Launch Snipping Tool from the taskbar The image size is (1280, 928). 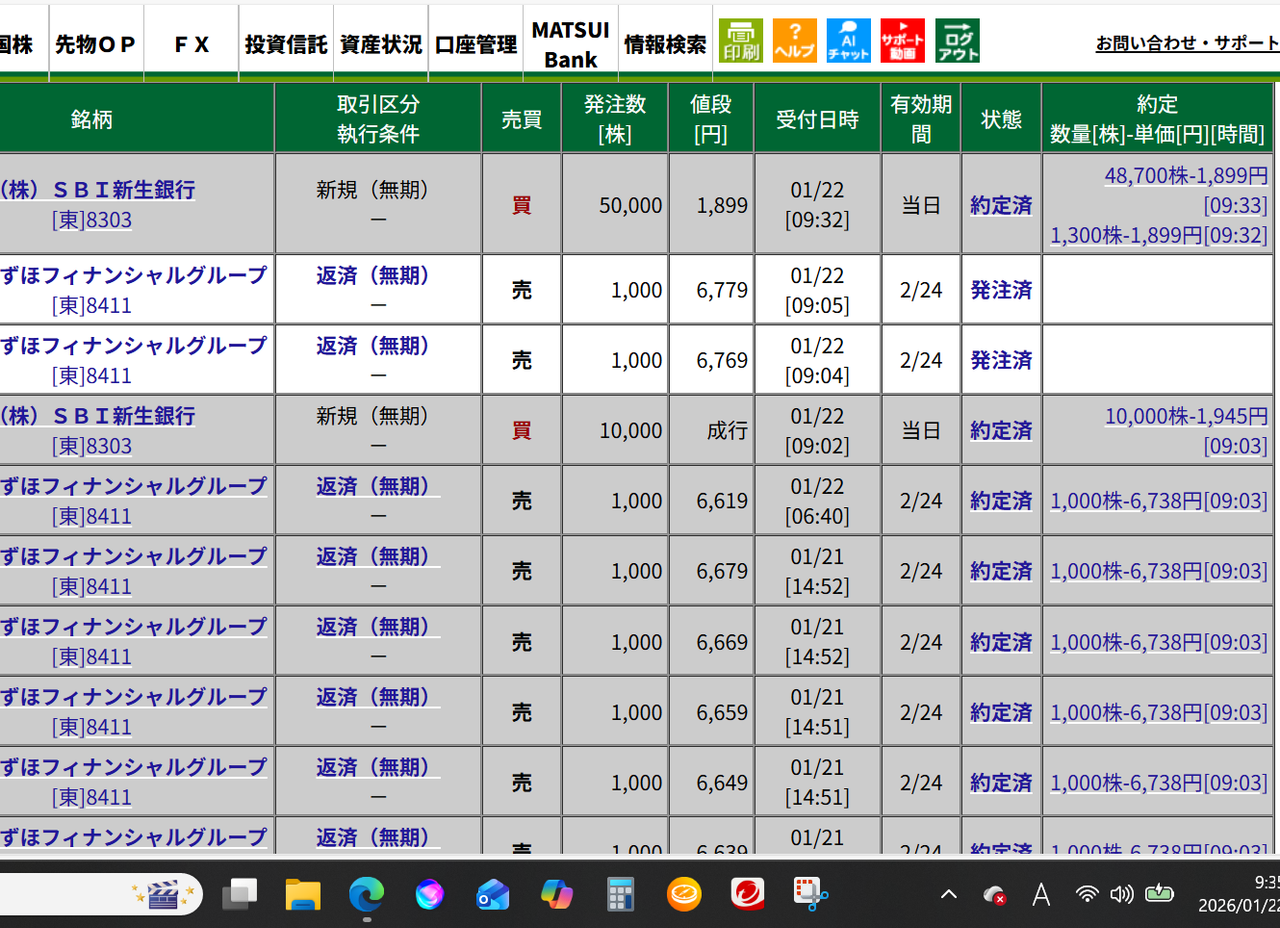tap(811, 893)
